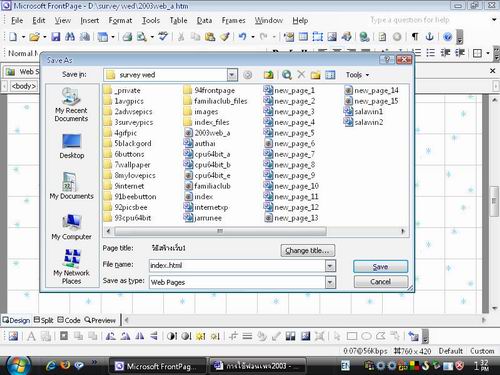This screenshot has height=375, width=500.
Task: Select My Network Places in places bar
Action: pyautogui.click(x=71, y=267)
